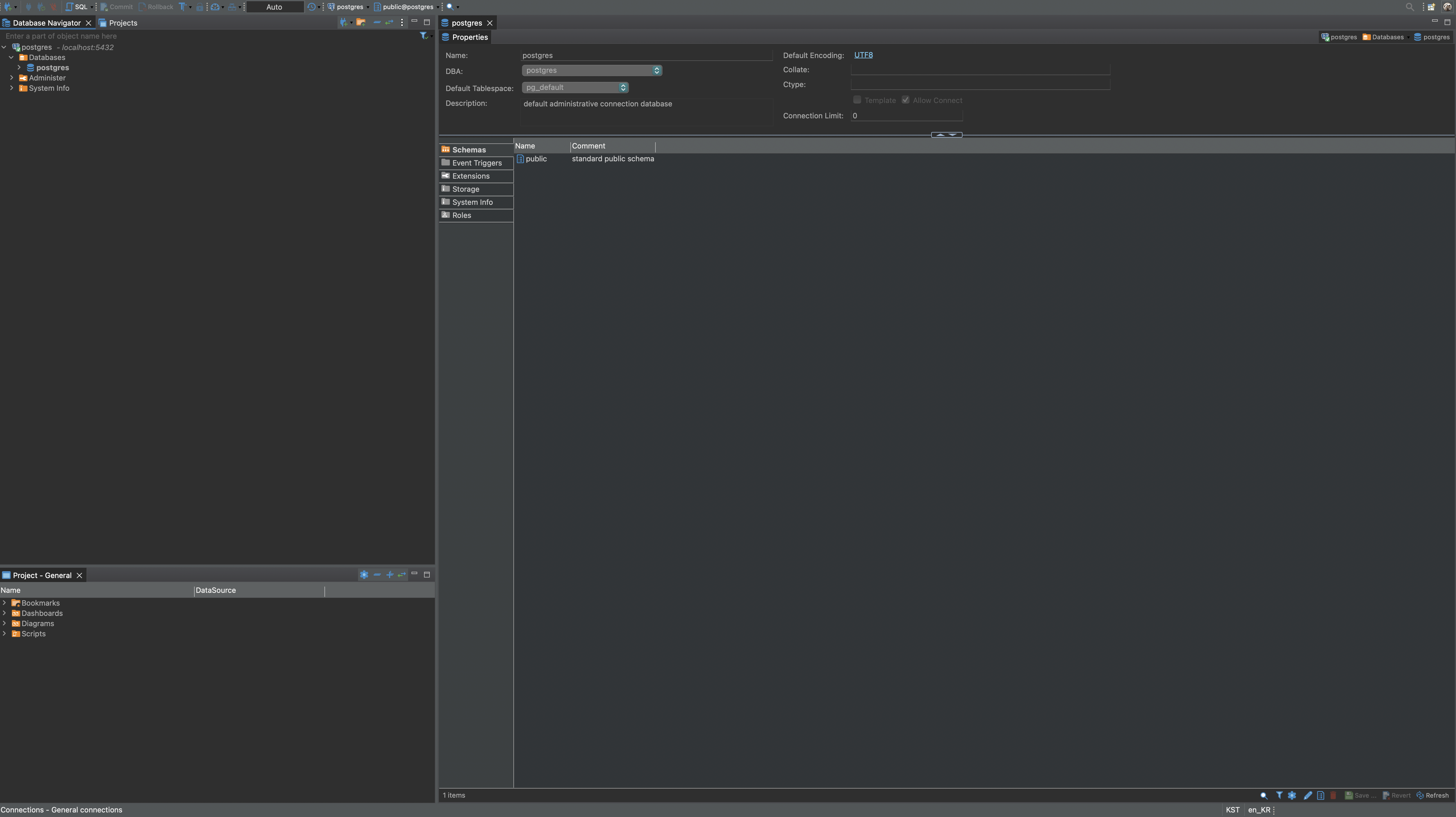Open the DBA dropdown
The width and height of the screenshot is (1456, 817).
tap(591, 71)
